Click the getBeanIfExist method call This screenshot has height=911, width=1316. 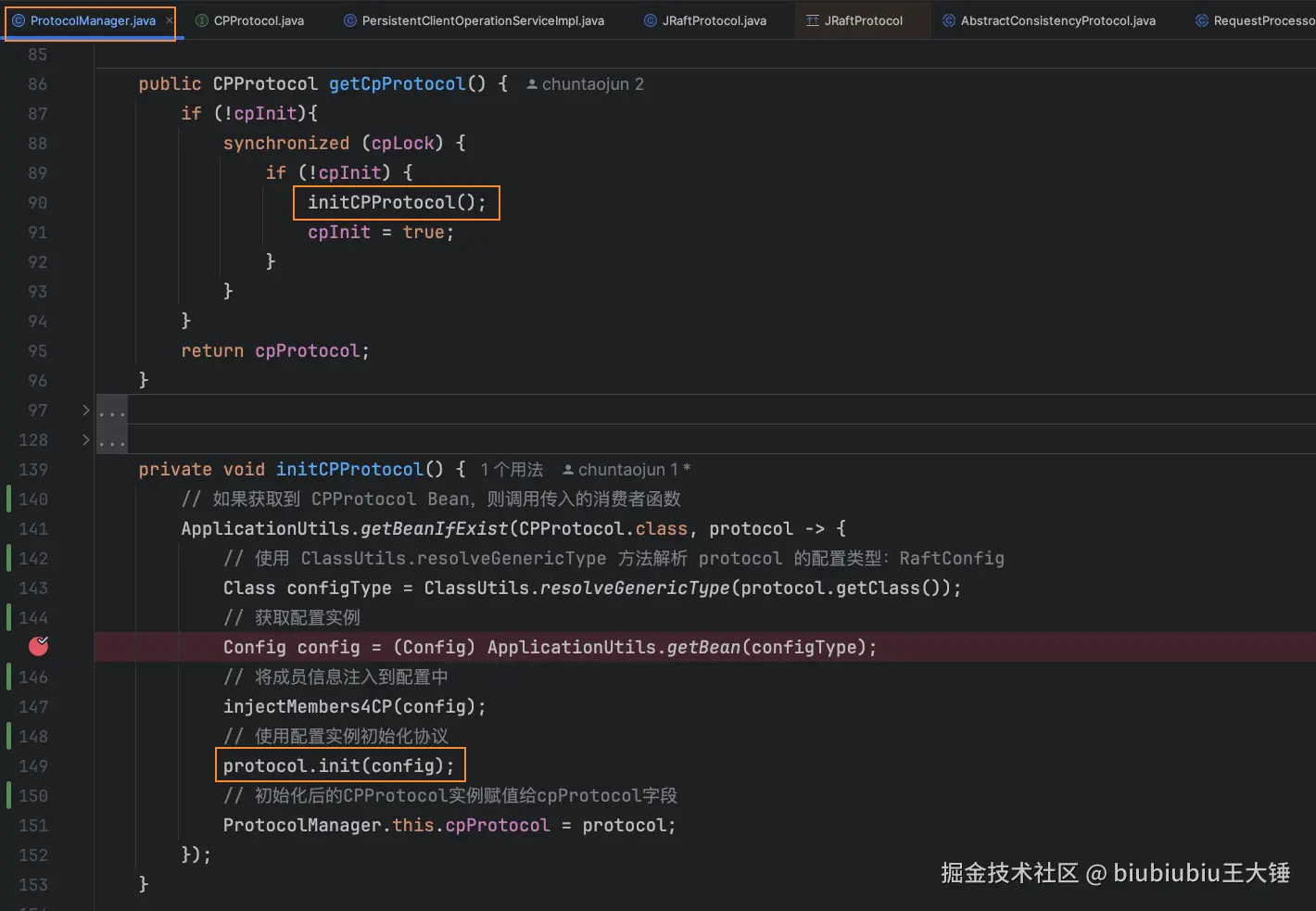tap(434, 528)
